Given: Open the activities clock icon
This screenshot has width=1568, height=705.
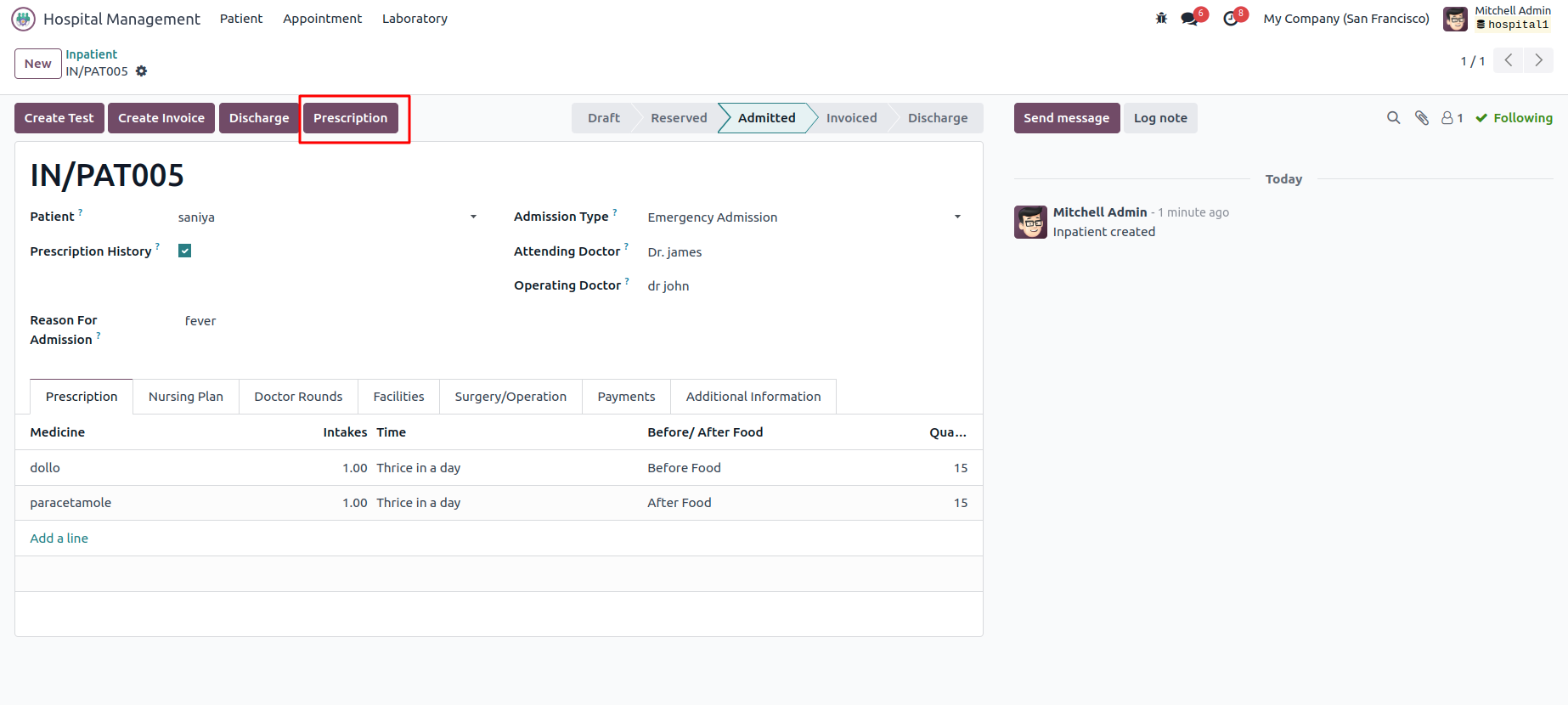Looking at the screenshot, I should coord(1231,19).
